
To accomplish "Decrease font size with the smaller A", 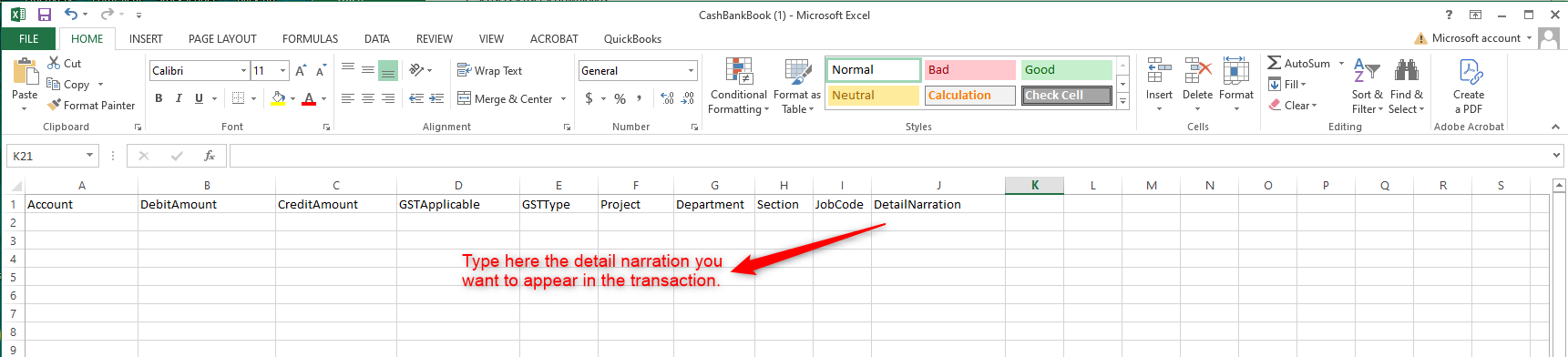I will point(321,70).
